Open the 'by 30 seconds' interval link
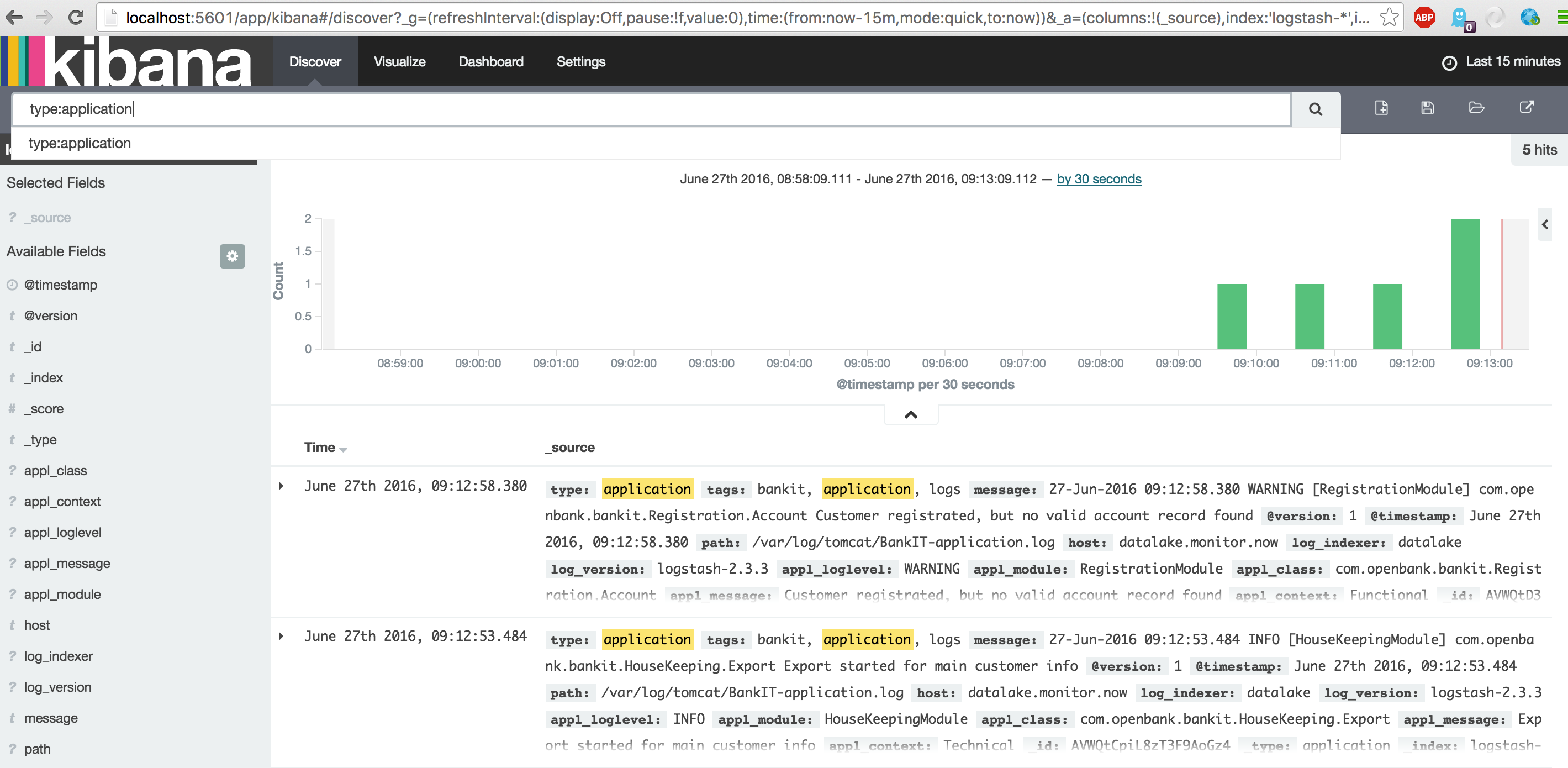Viewport: 1568px width, 768px height. [x=1098, y=179]
